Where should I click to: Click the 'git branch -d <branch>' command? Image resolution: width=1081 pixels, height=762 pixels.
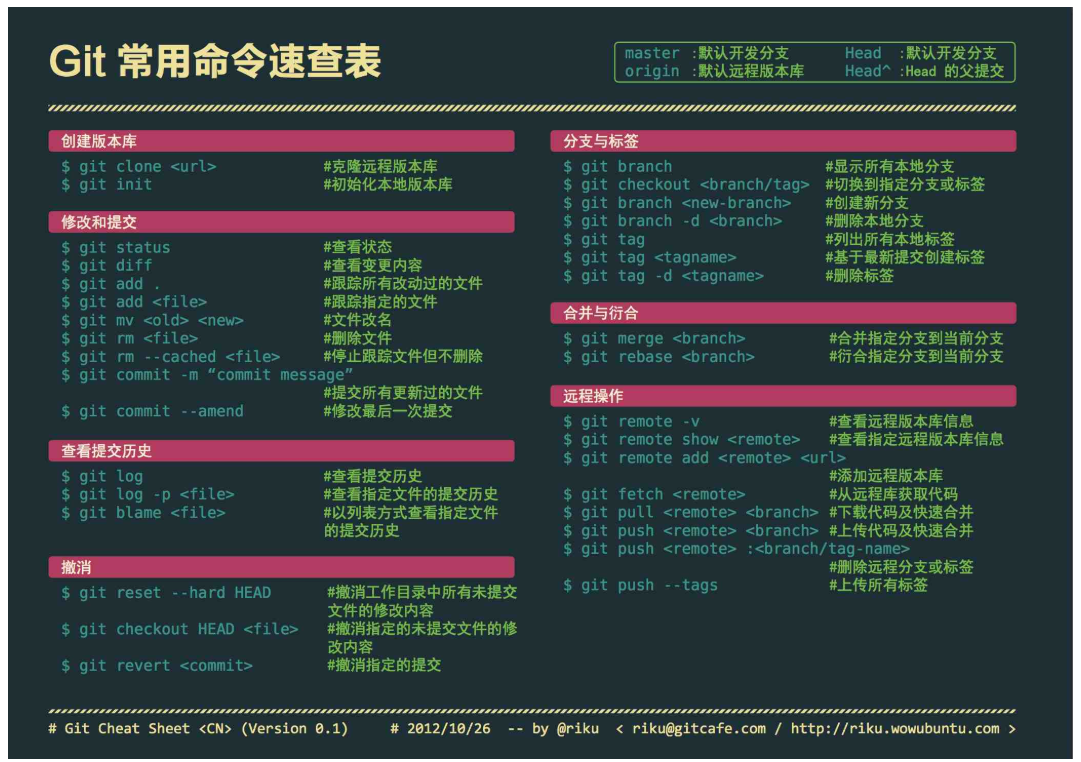(x=673, y=221)
